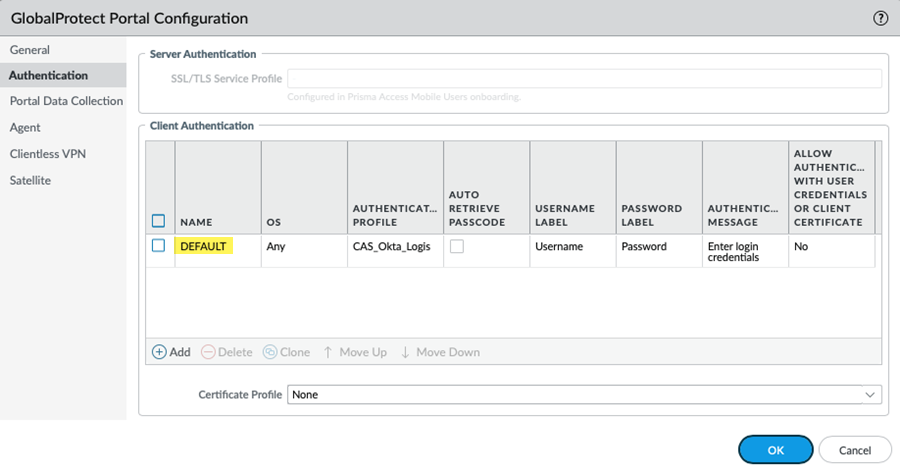Expand the Certificate Profile chevron arrow
900x474 pixels.
pos(870,395)
